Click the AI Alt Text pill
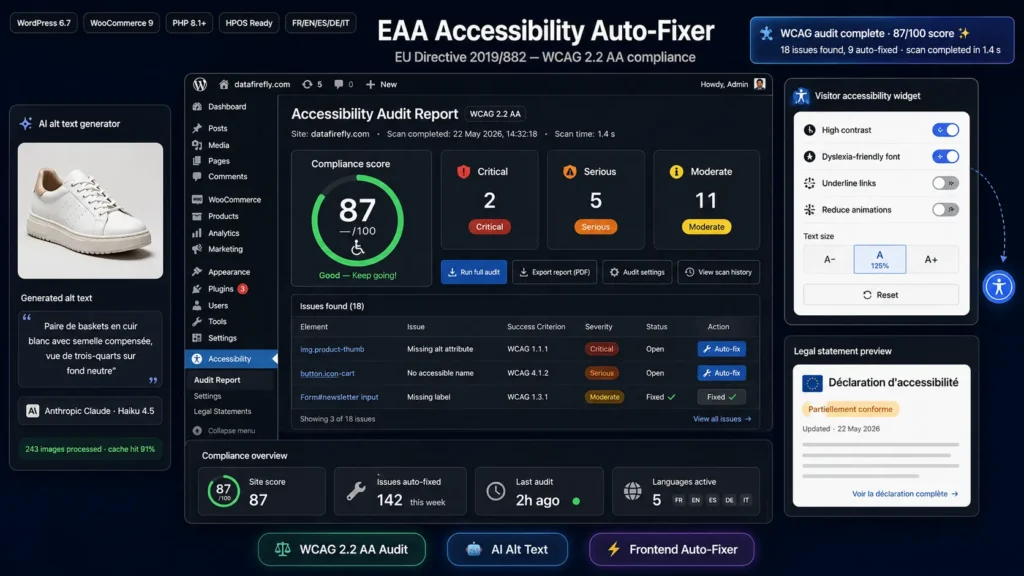The width and height of the screenshot is (1024, 576). click(507, 549)
